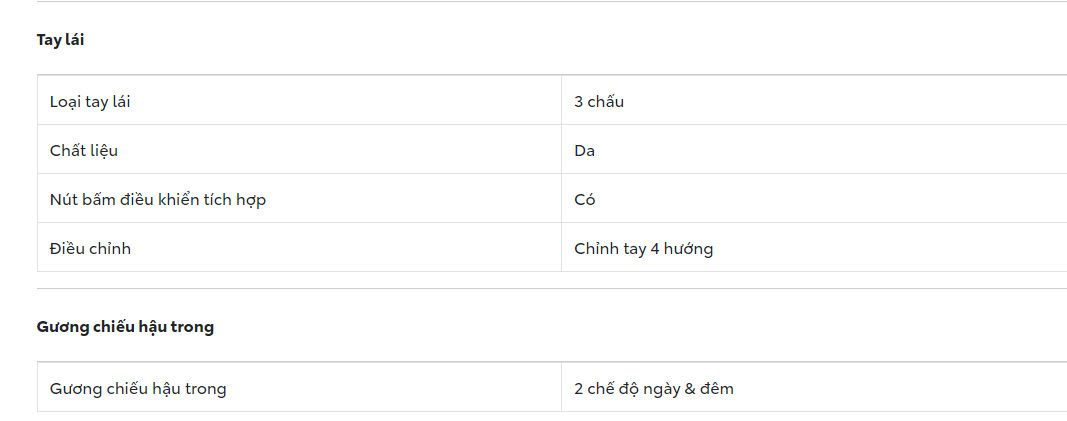Select 'Gương chiếu hậu trong' table row label
This screenshot has width=1067, height=421.
point(138,388)
